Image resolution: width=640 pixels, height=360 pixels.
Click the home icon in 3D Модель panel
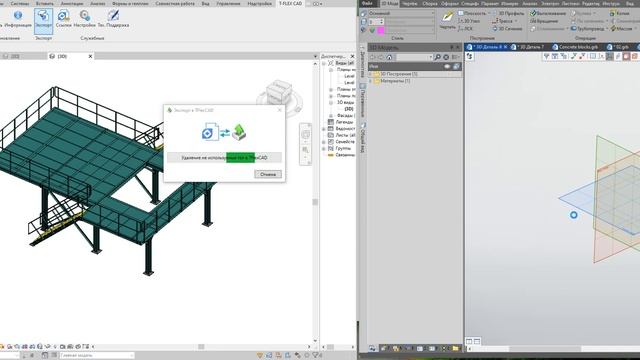click(389, 57)
